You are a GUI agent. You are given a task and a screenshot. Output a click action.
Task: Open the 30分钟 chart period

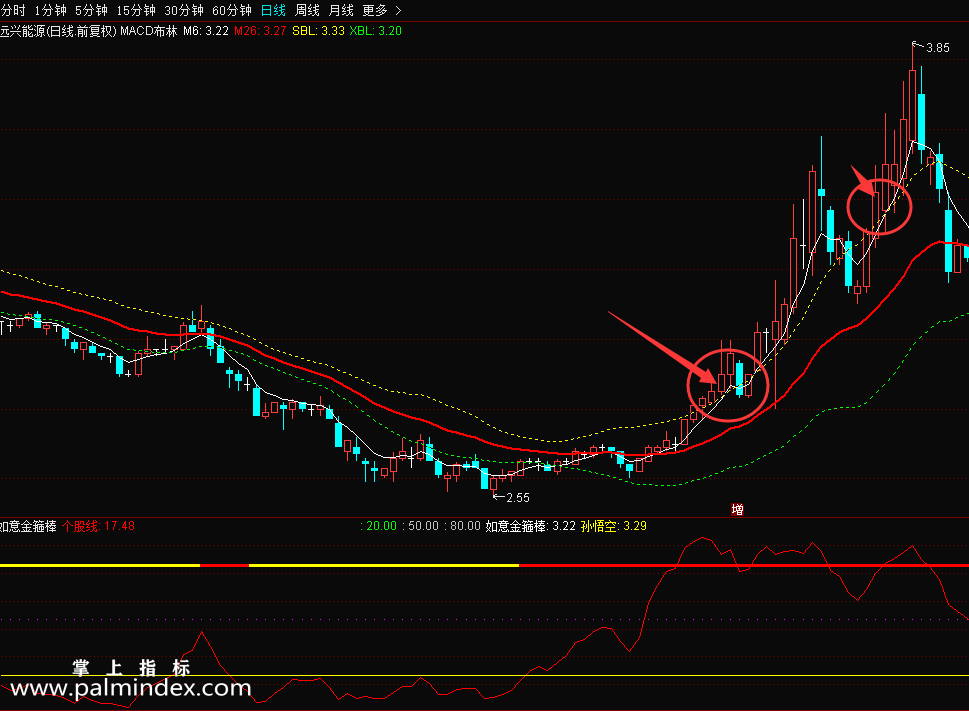[x=184, y=11]
